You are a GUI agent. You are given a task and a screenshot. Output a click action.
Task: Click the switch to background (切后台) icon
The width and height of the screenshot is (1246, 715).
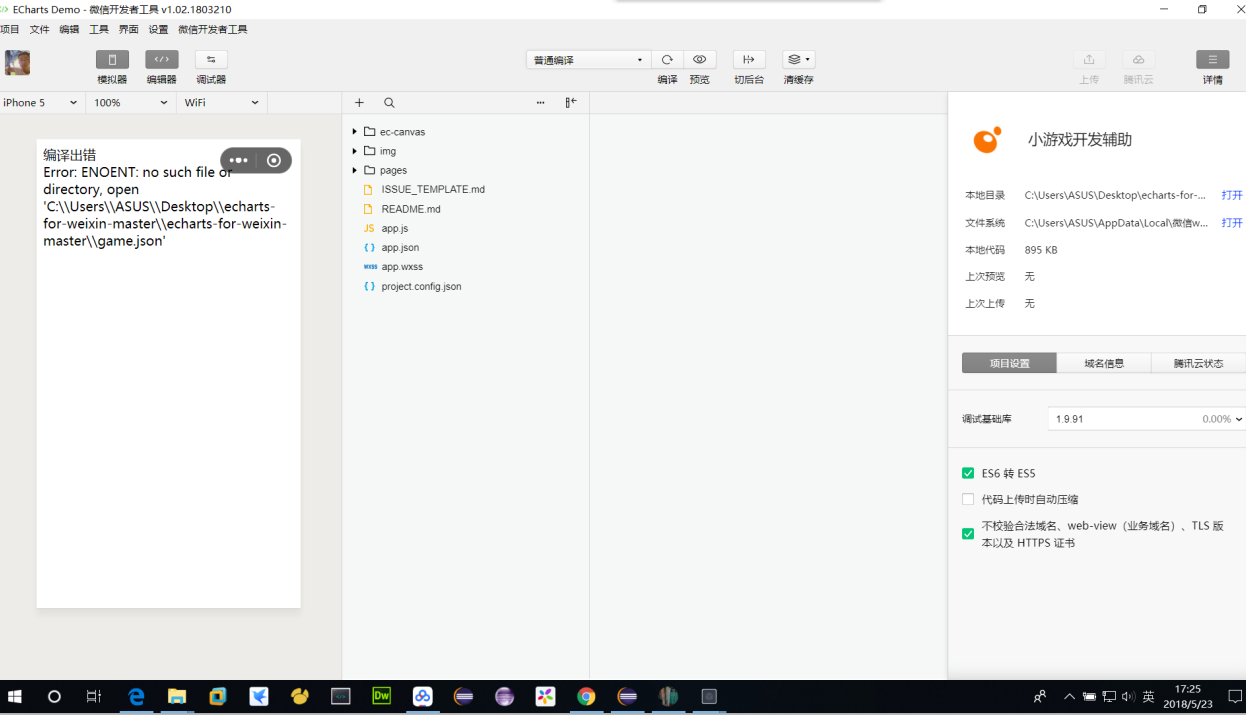click(749, 60)
